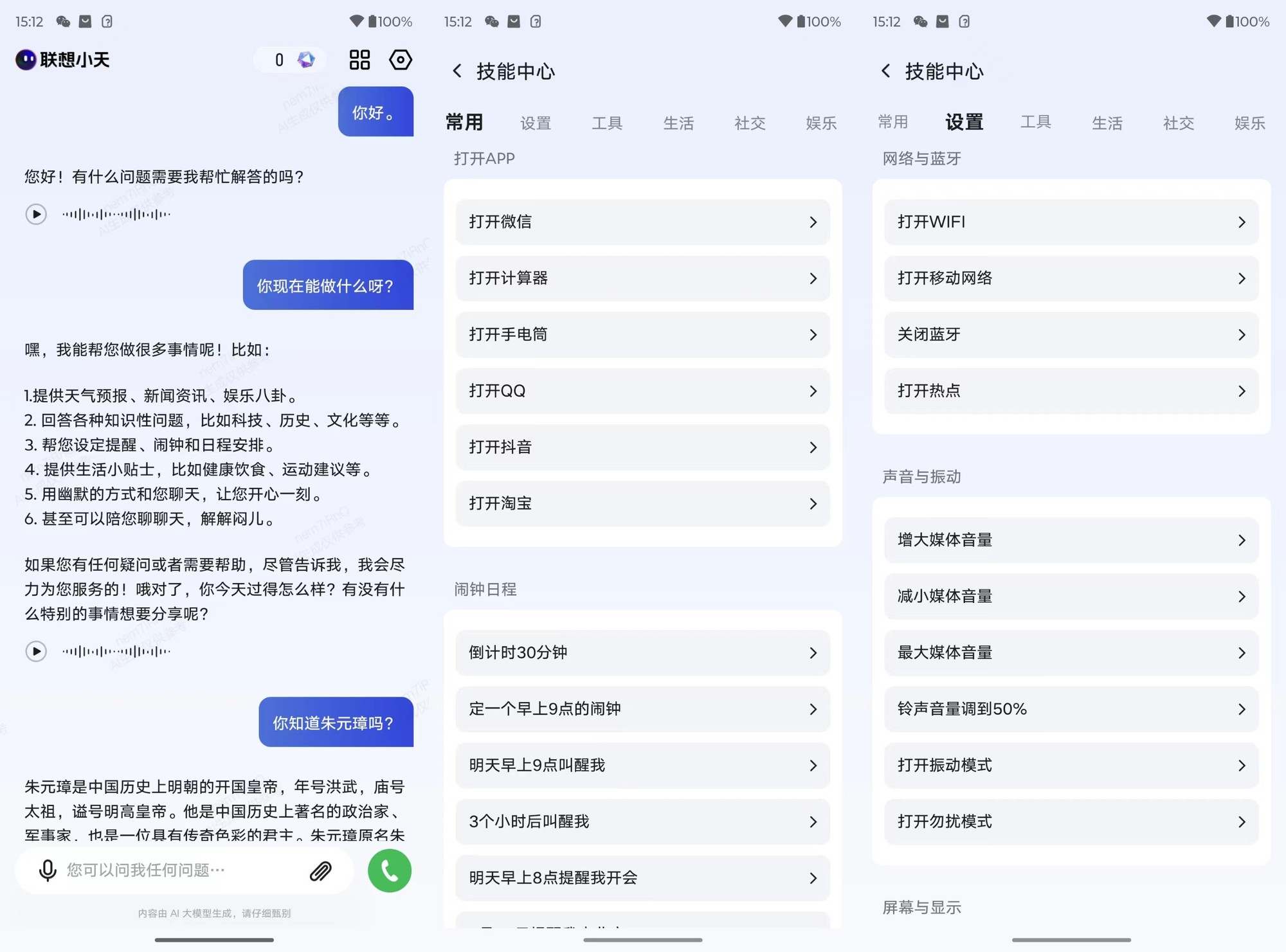
Task: Tap the paperclip attachment icon
Action: 320,871
